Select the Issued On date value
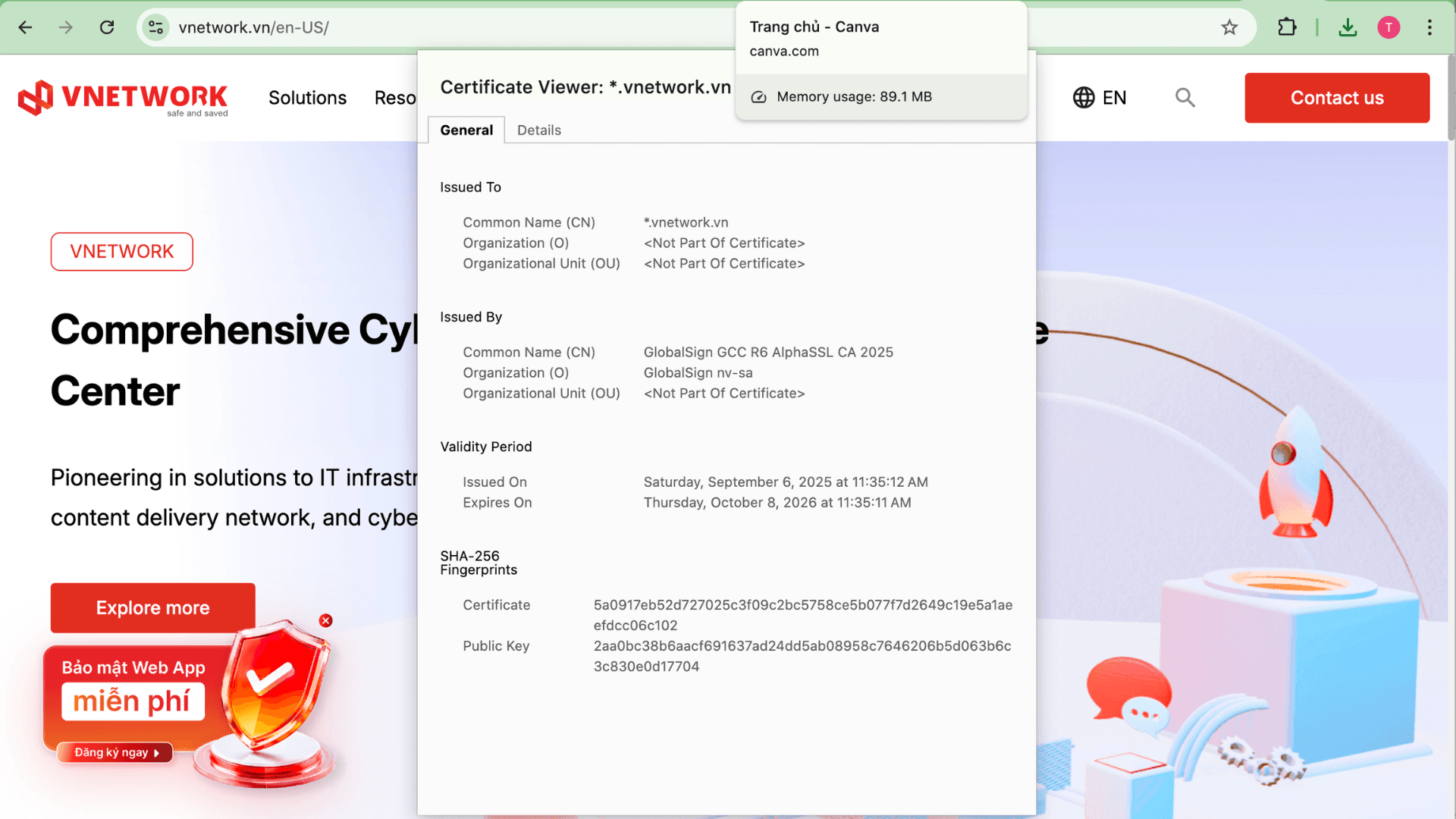Image resolution: width=1456 pixels, height=819 pixels. pyautogui.click(x=786, y=482)
